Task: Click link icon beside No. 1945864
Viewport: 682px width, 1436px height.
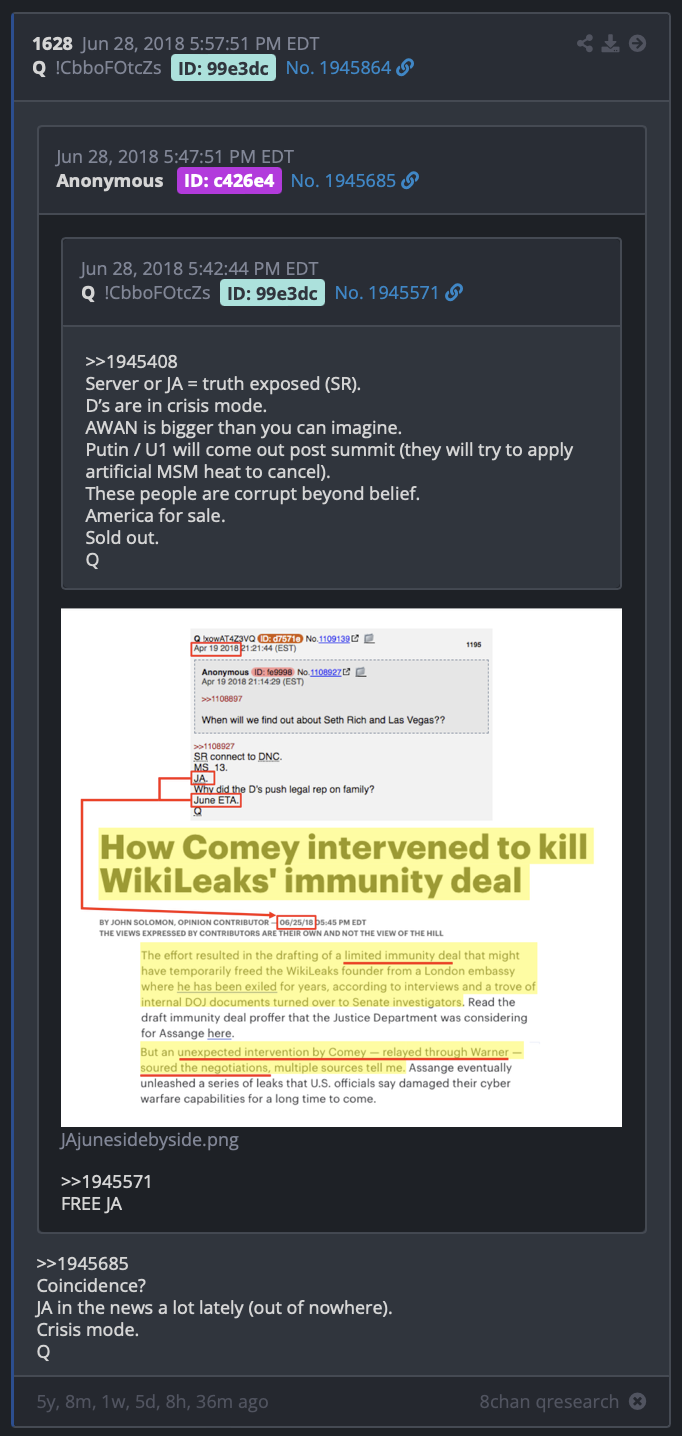Action: tap(405, 68)
